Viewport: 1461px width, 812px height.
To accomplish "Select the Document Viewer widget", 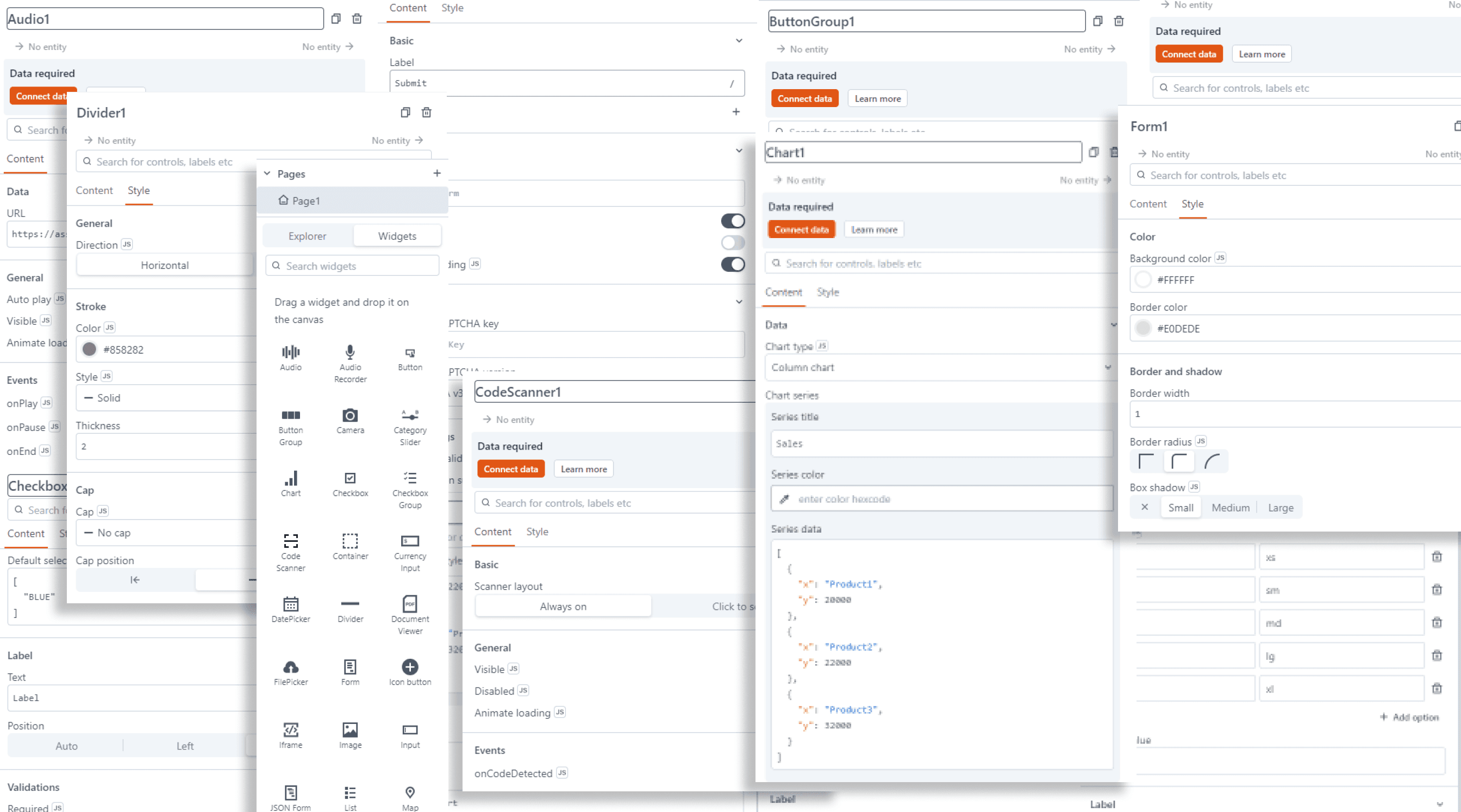I will [x=409, y=615].
